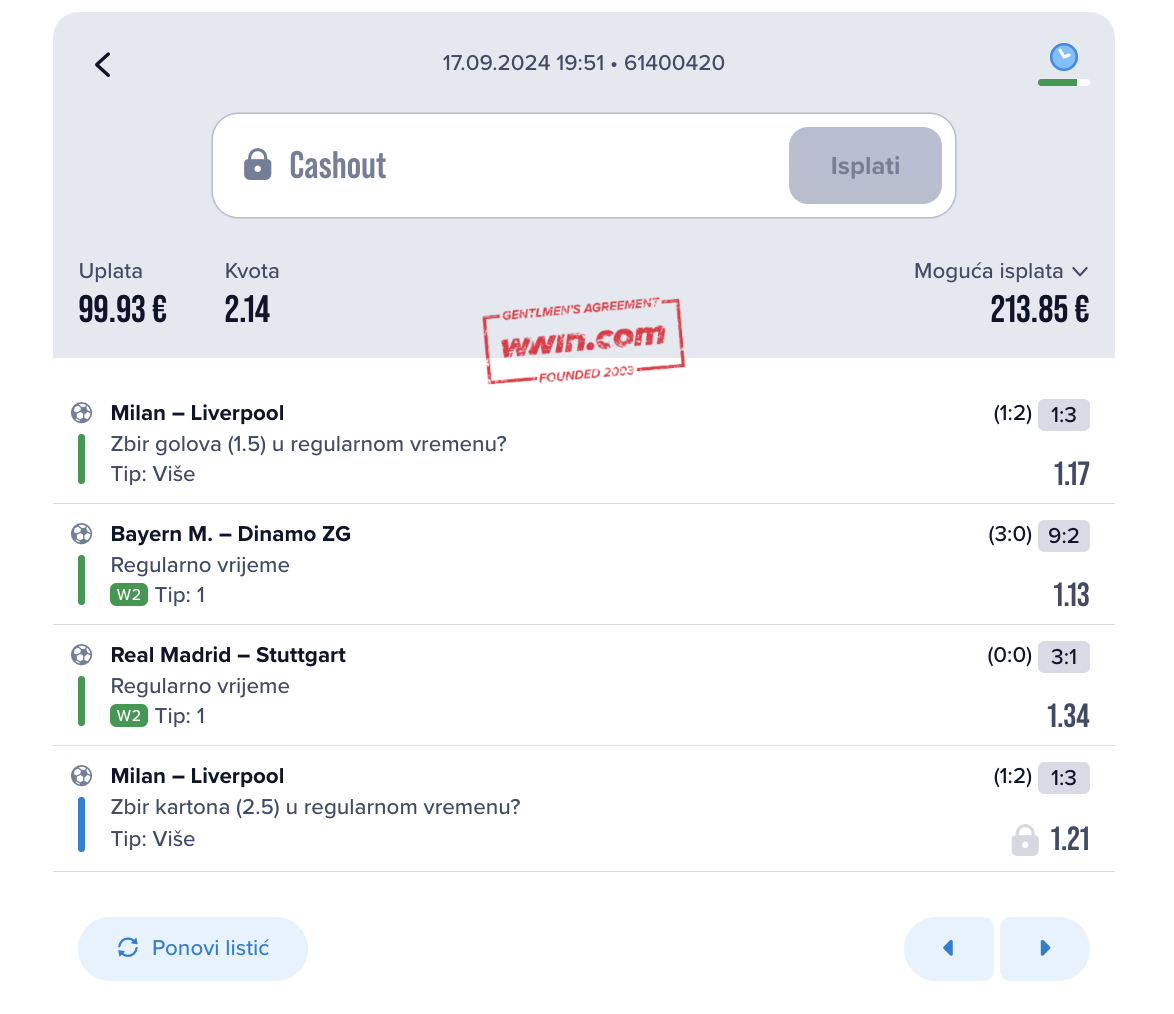Click the football icon beside Bayern M. – Dinamo ZG
The height and width of the screenshot is (1014, 1174).
point(82,534)
